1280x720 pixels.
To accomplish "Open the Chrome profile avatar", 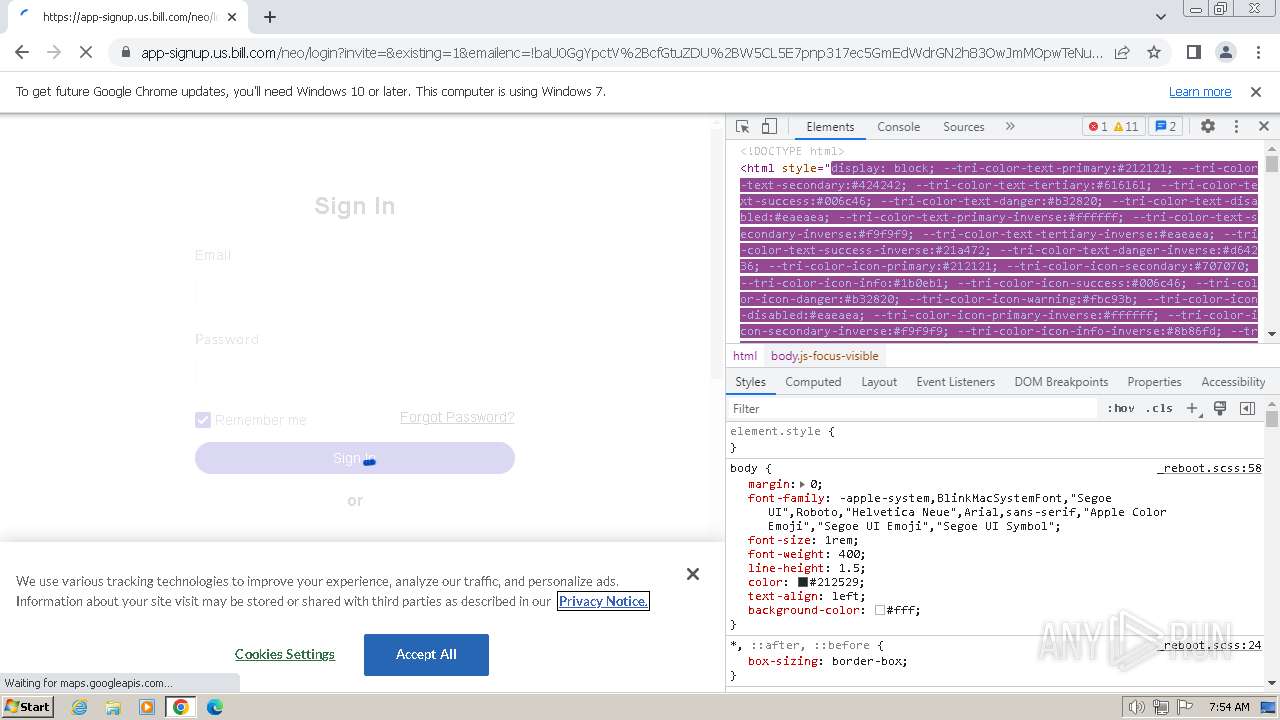I will (x=1225, y=52).
